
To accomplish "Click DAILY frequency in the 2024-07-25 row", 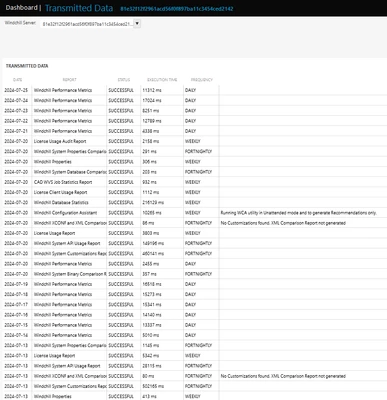I will click(190, 90).
